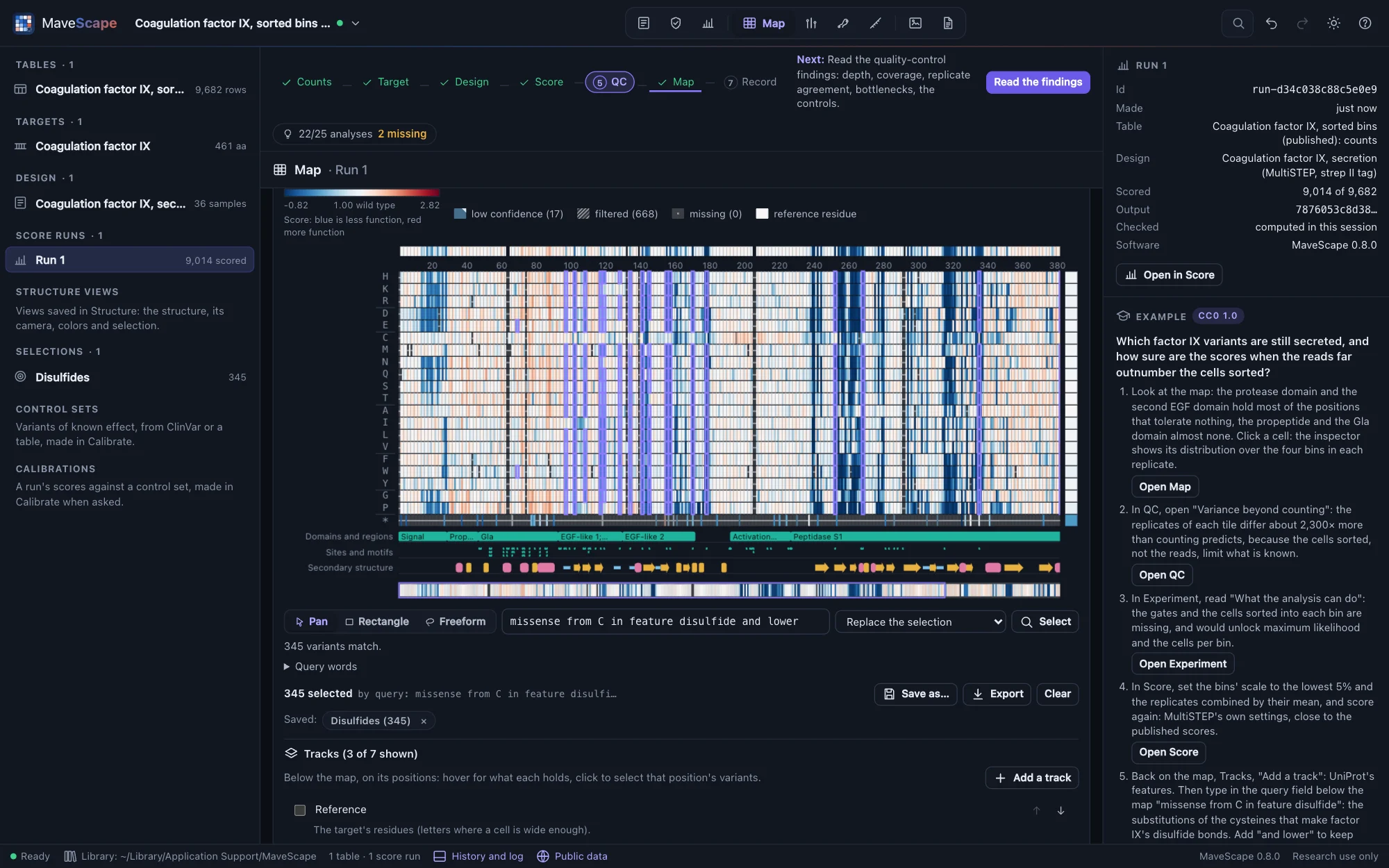
Task: Click the reference residue white swatch
Action: tap(762, 214)
